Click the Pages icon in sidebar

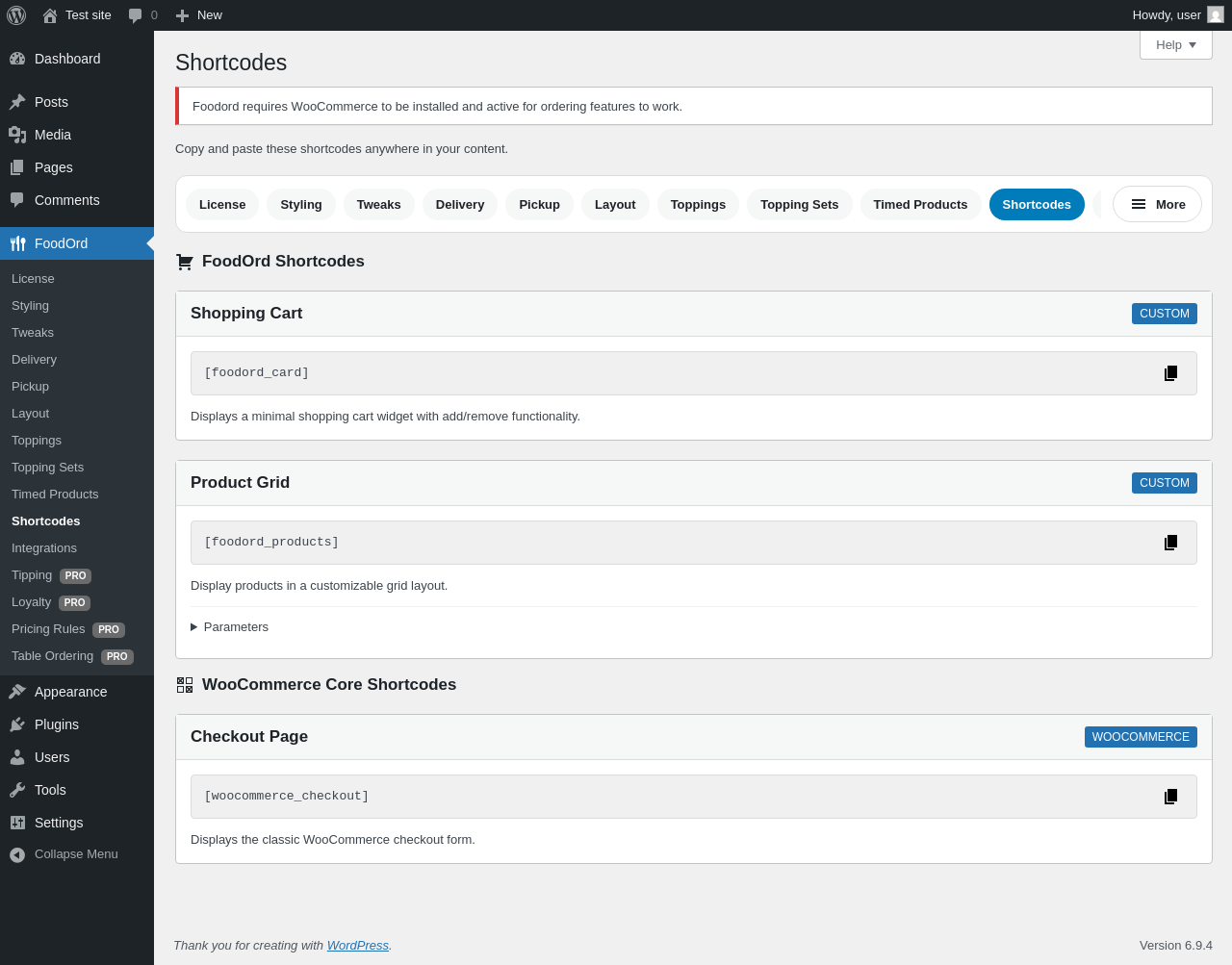(17, 167)
